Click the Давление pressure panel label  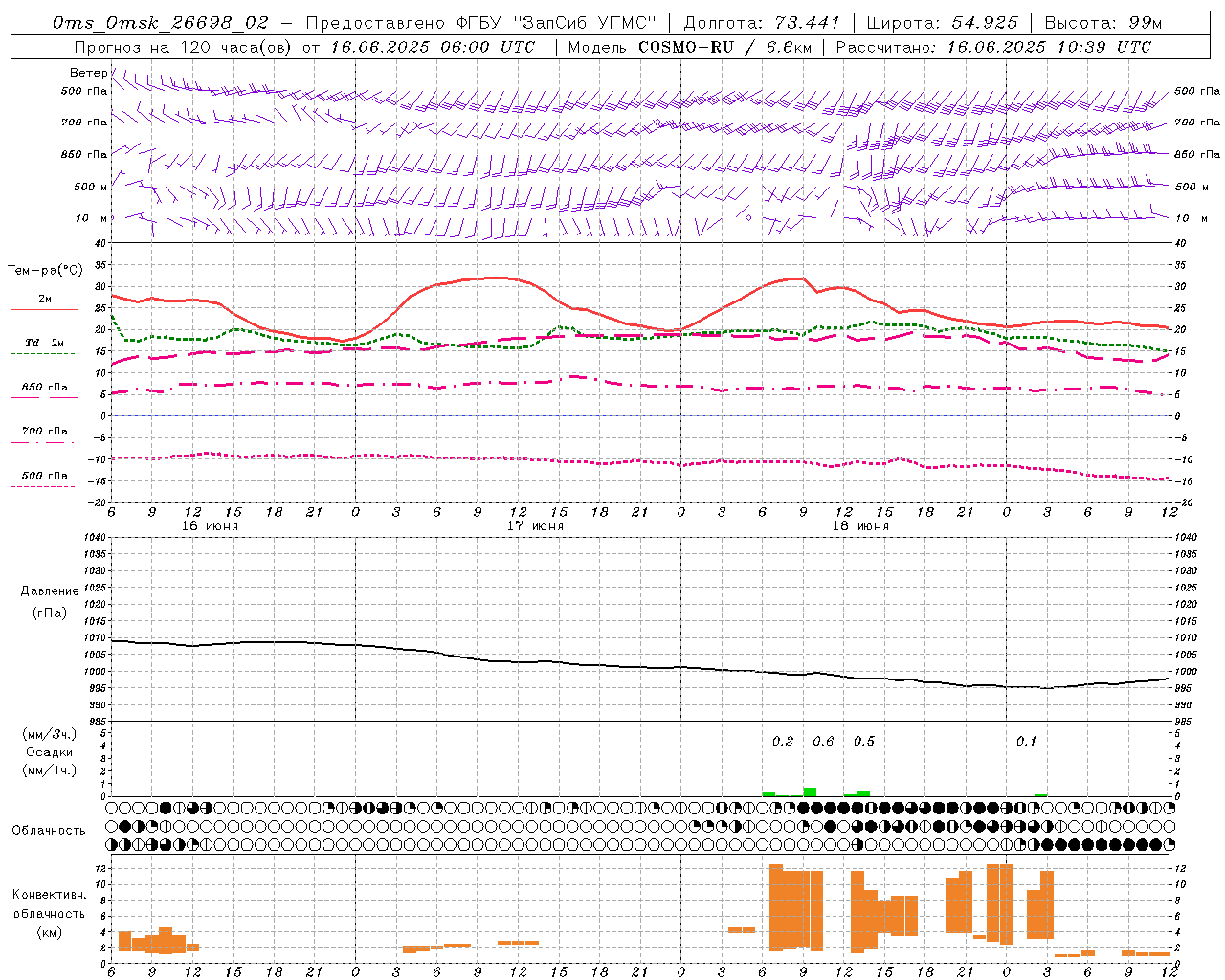point(49,591)
